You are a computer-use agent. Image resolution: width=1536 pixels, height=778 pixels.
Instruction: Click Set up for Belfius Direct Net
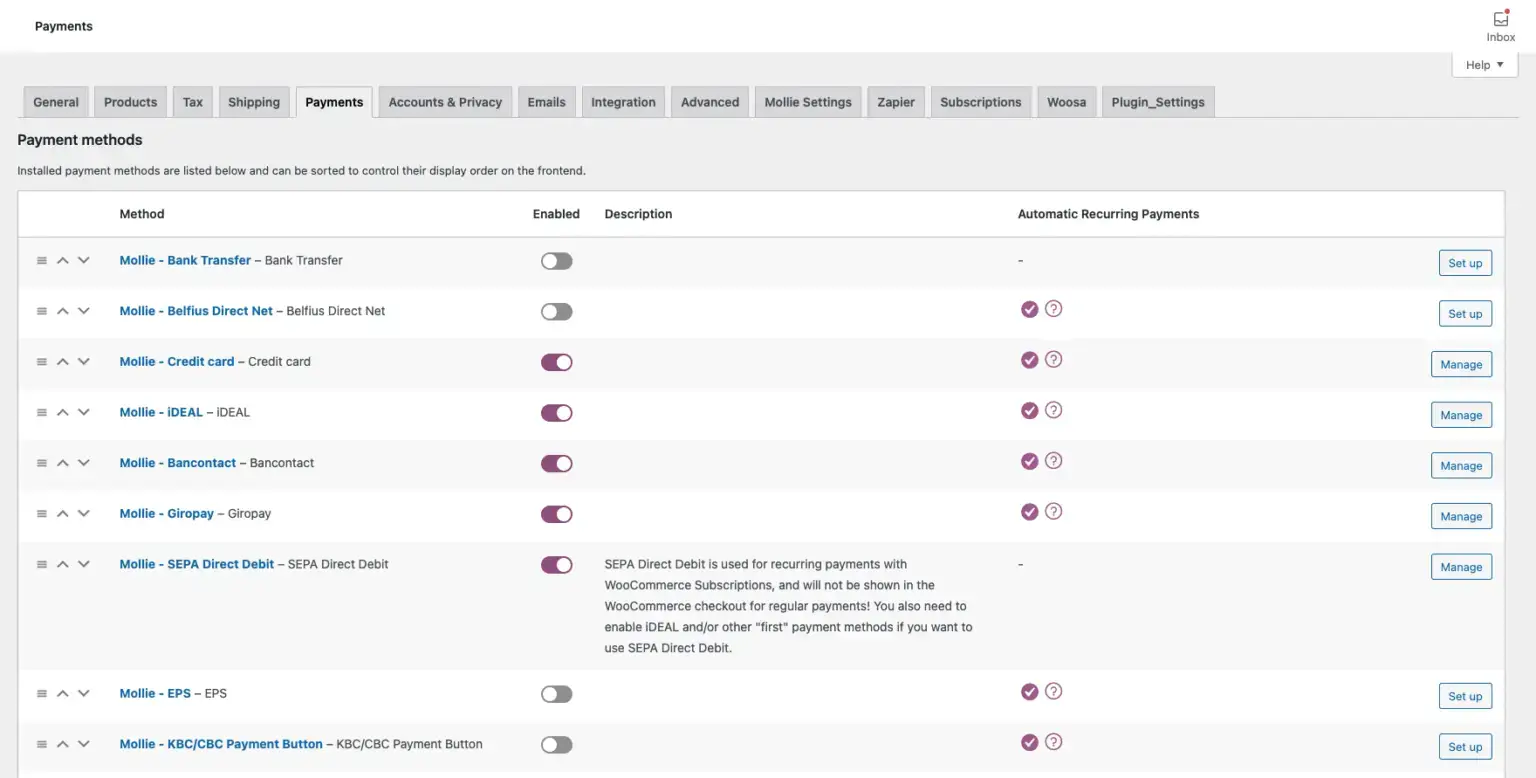point(1465,314)
